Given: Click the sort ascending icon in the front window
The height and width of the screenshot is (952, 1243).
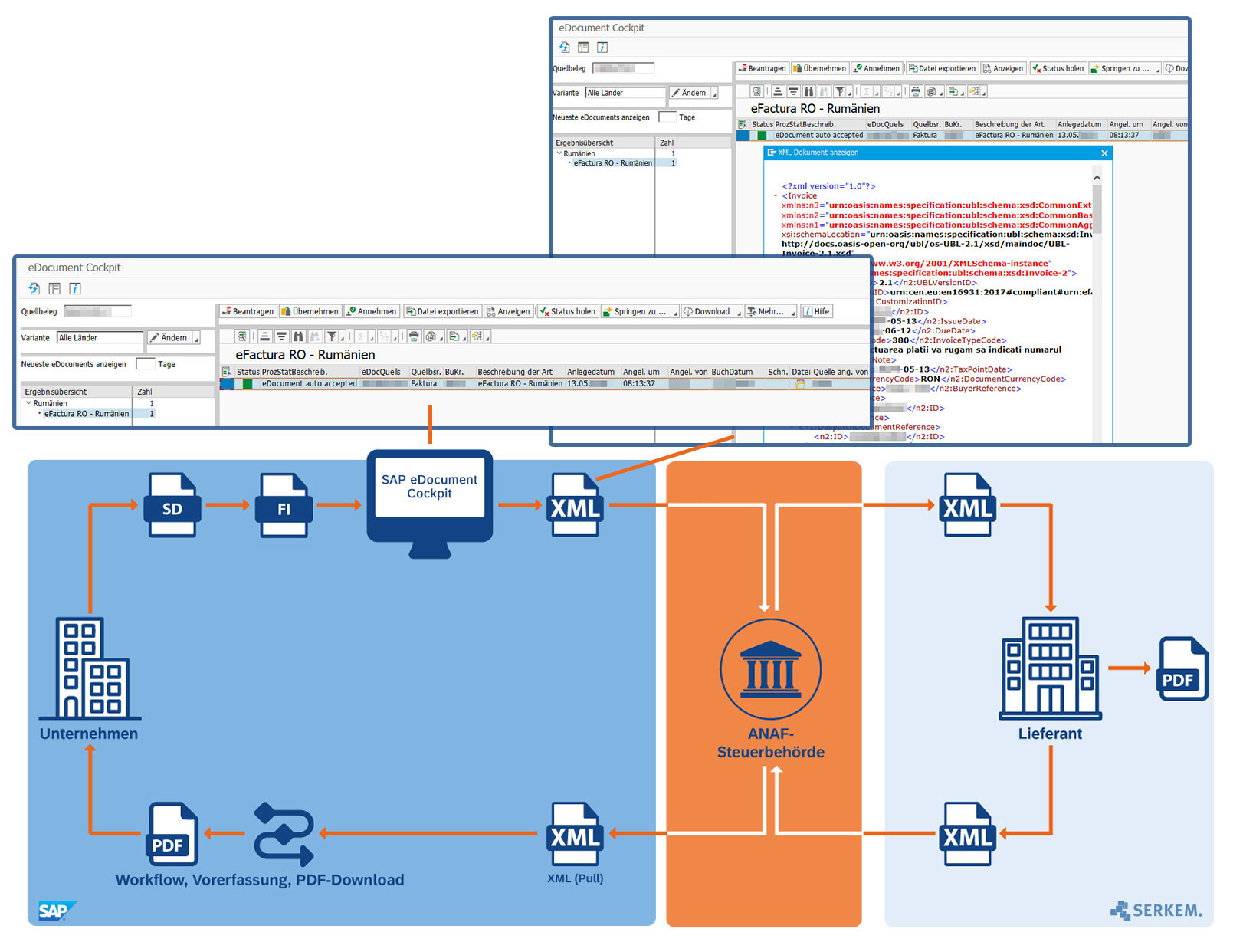Looking at the screenshot, I should tap(264, 336).
